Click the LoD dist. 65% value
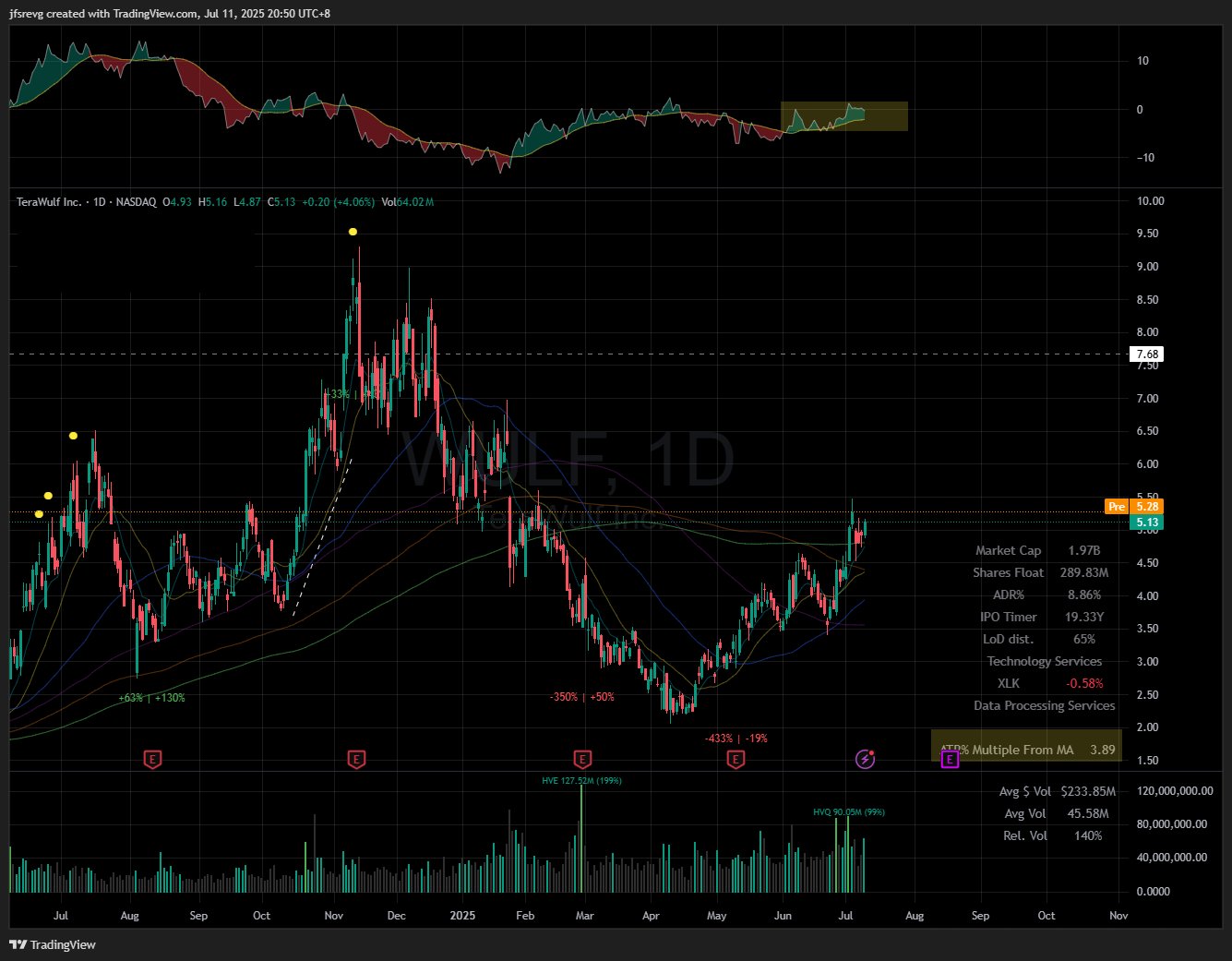 coord(1084,639)
